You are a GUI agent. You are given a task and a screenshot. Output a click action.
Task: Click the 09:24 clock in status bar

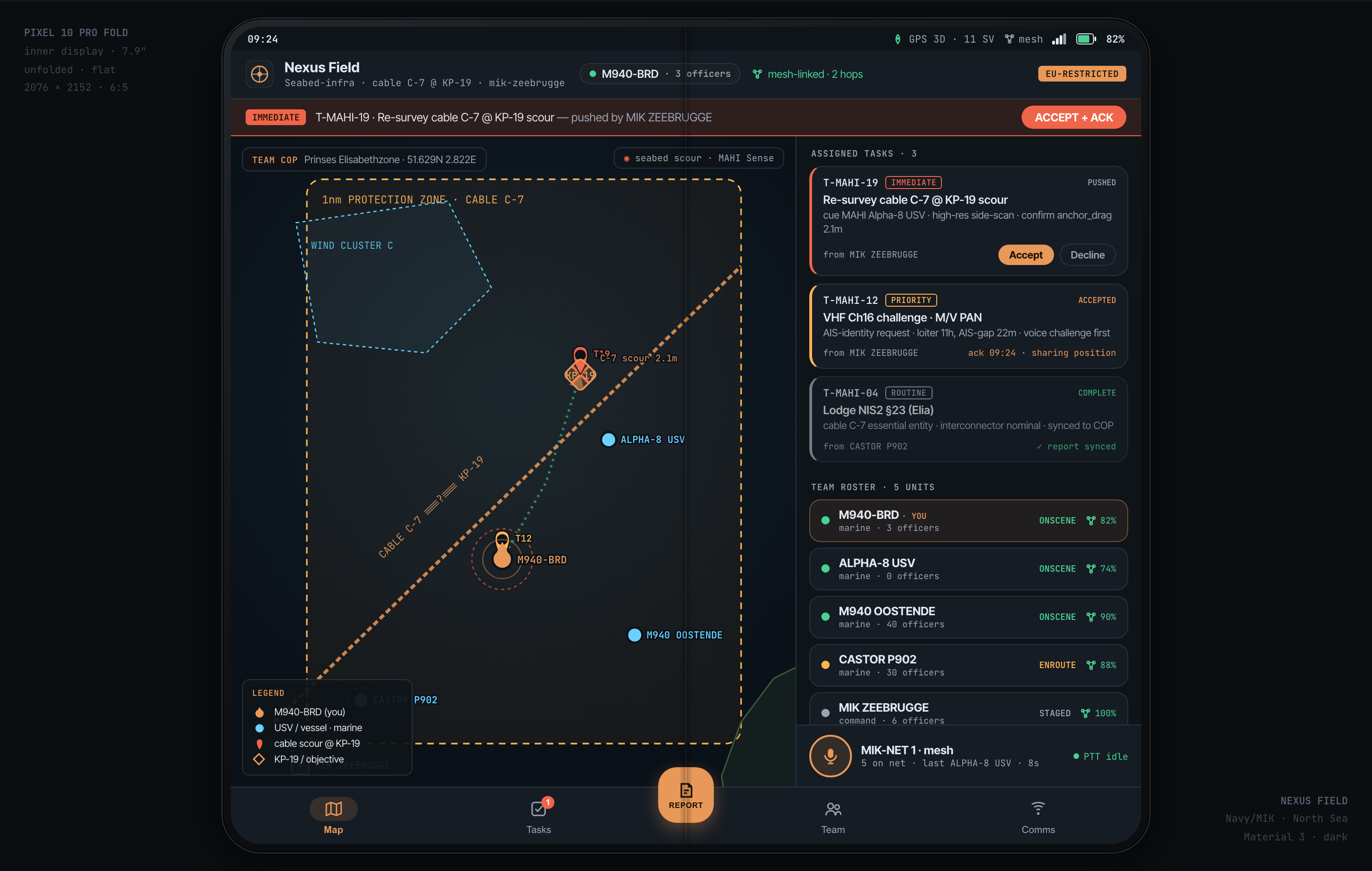(x=263, y=39)
